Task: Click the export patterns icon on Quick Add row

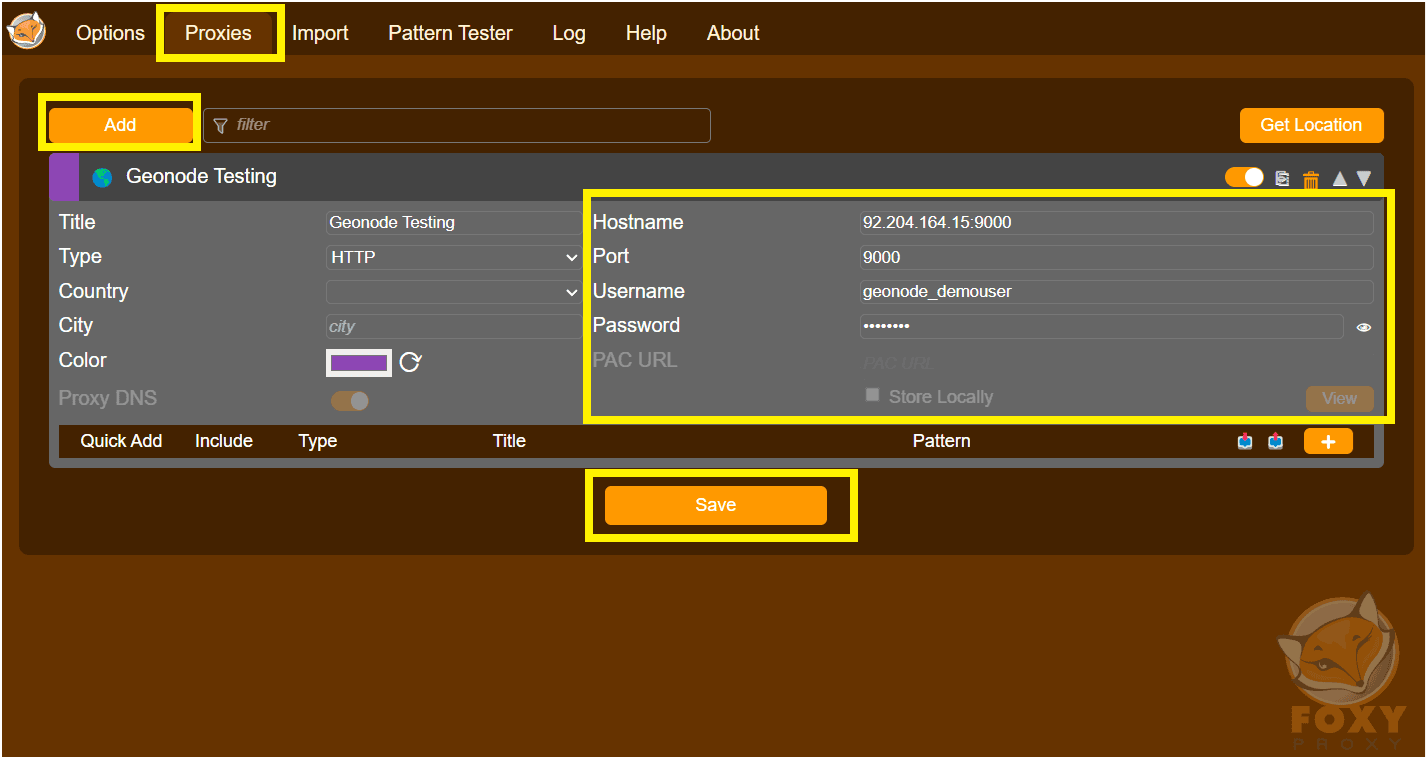Action: pos(1276,440)
